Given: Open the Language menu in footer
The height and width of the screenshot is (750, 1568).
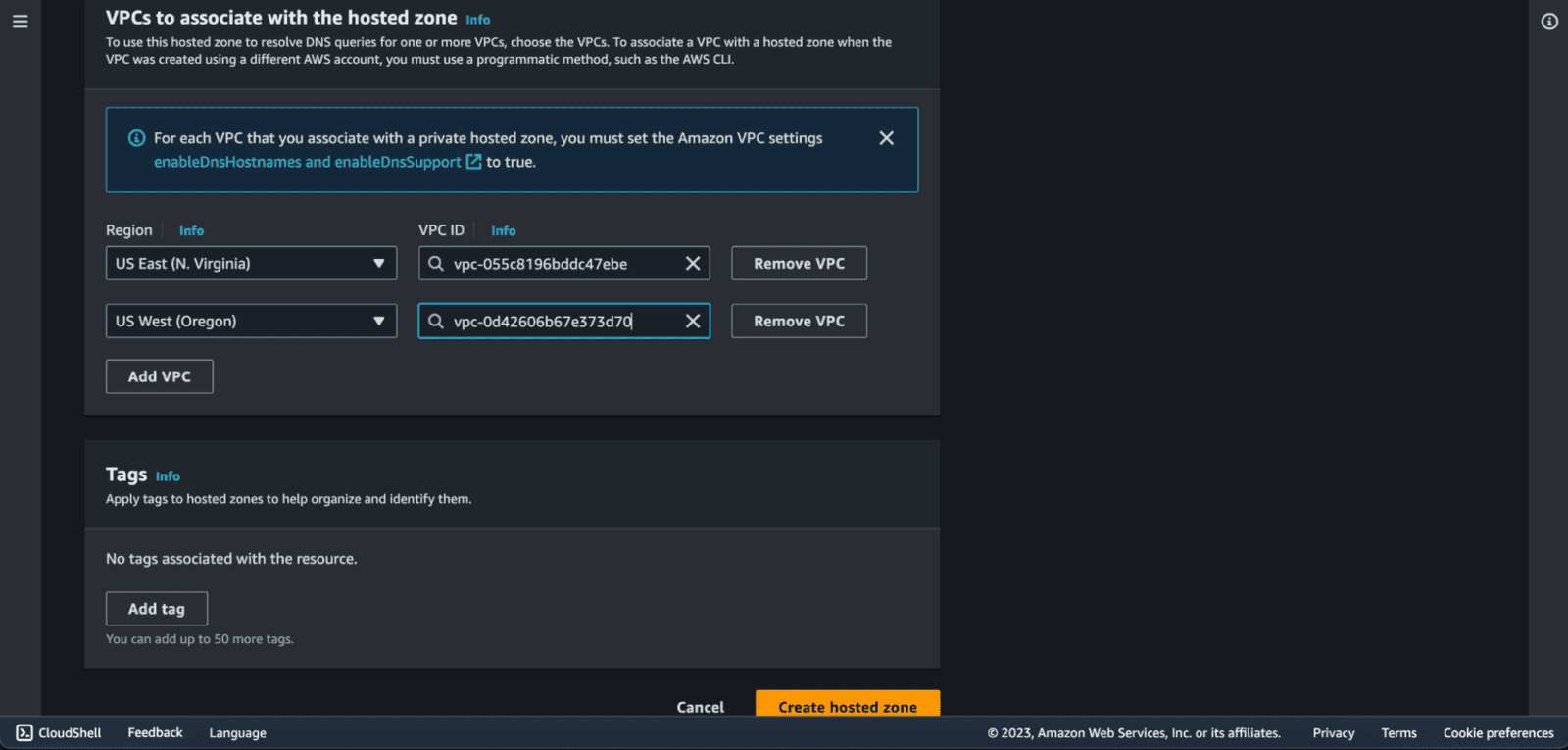Looking at the screenshot, I should pos(237,732).
